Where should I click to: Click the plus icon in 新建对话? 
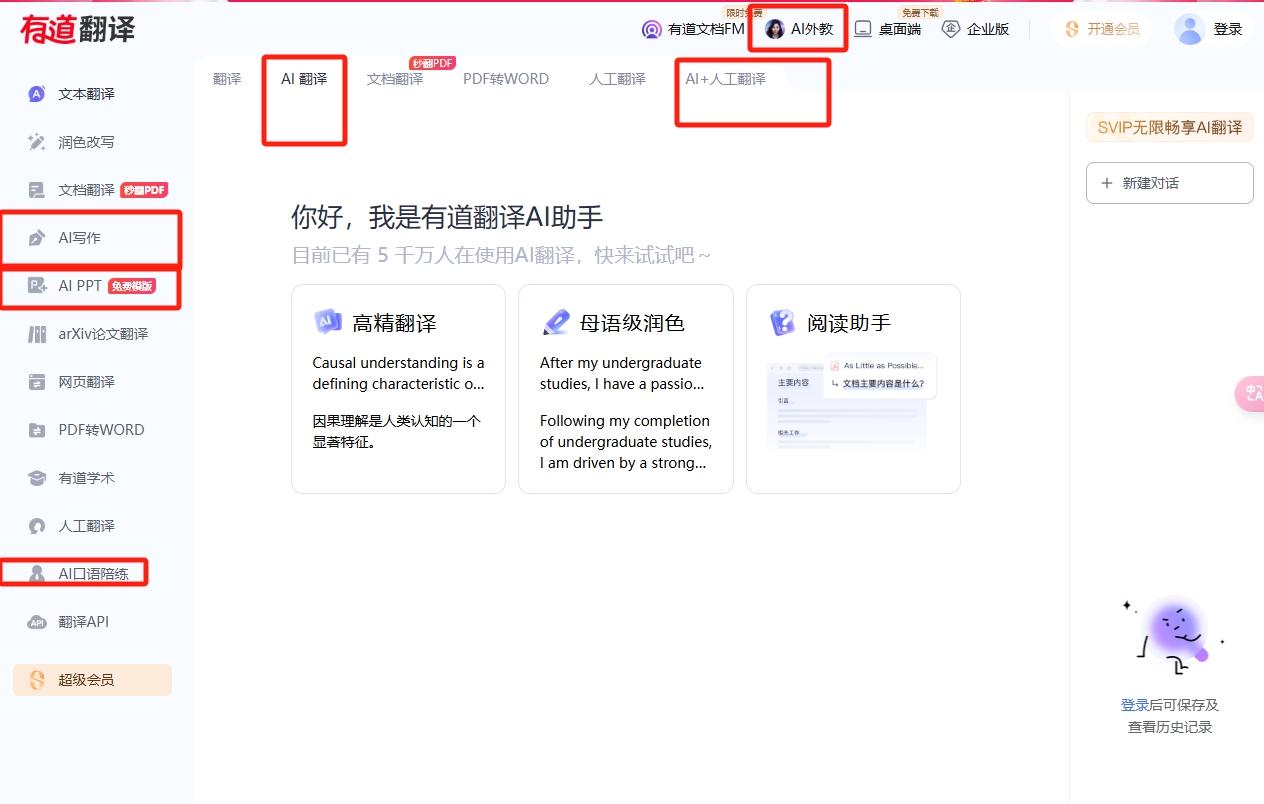[x=1107, y=183]
